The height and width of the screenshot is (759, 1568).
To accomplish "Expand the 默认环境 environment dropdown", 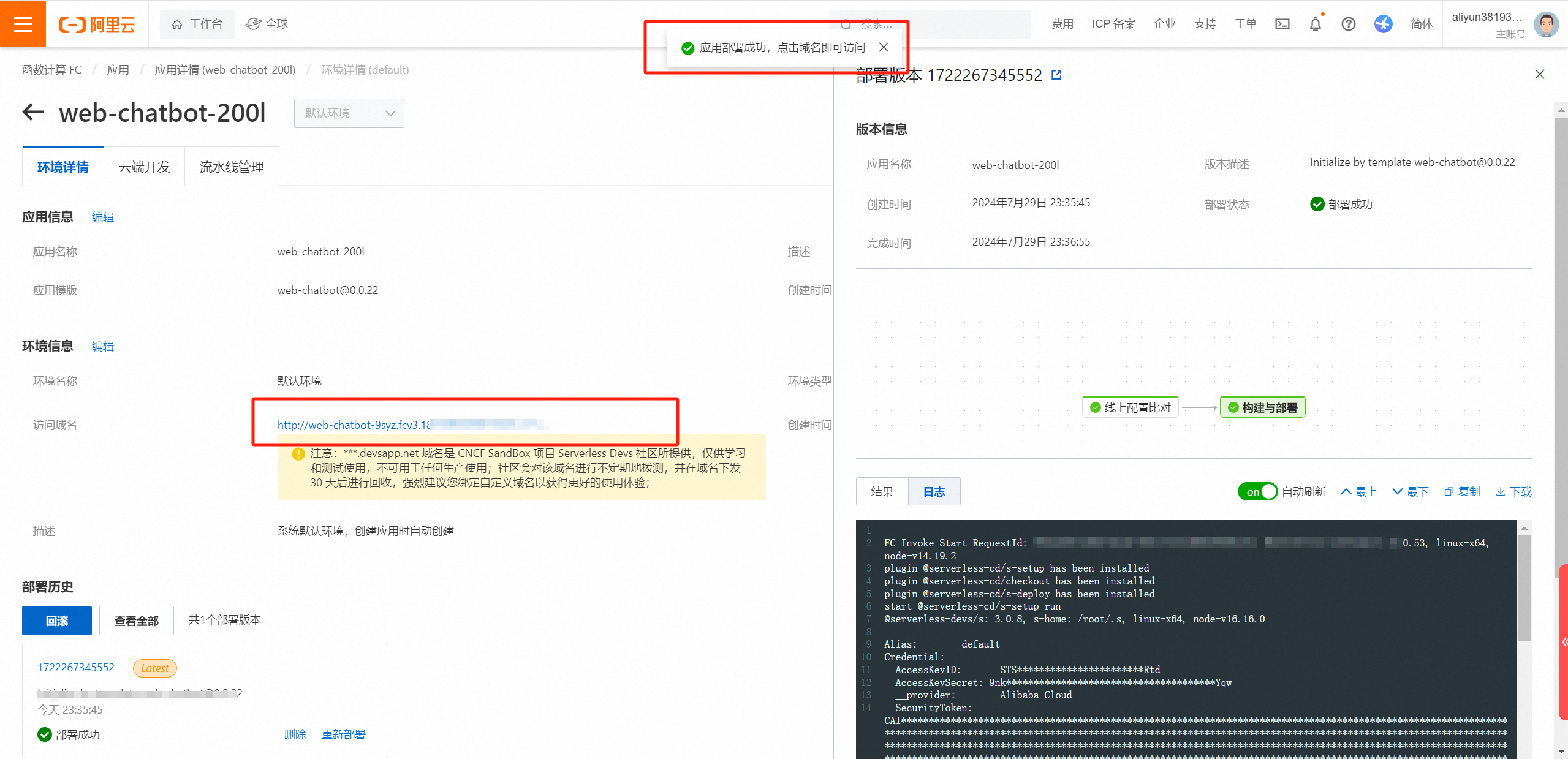I will [349, 113].
